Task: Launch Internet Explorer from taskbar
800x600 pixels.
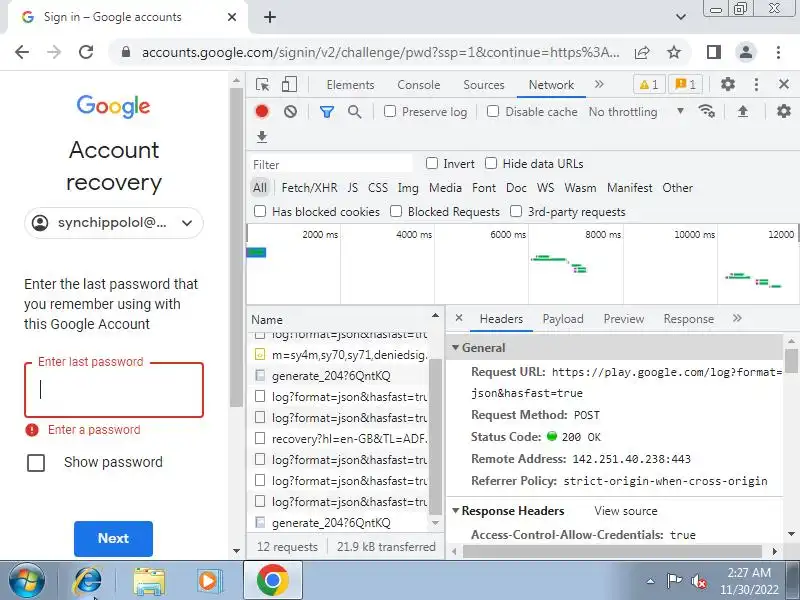Action: tap(87, 581)
